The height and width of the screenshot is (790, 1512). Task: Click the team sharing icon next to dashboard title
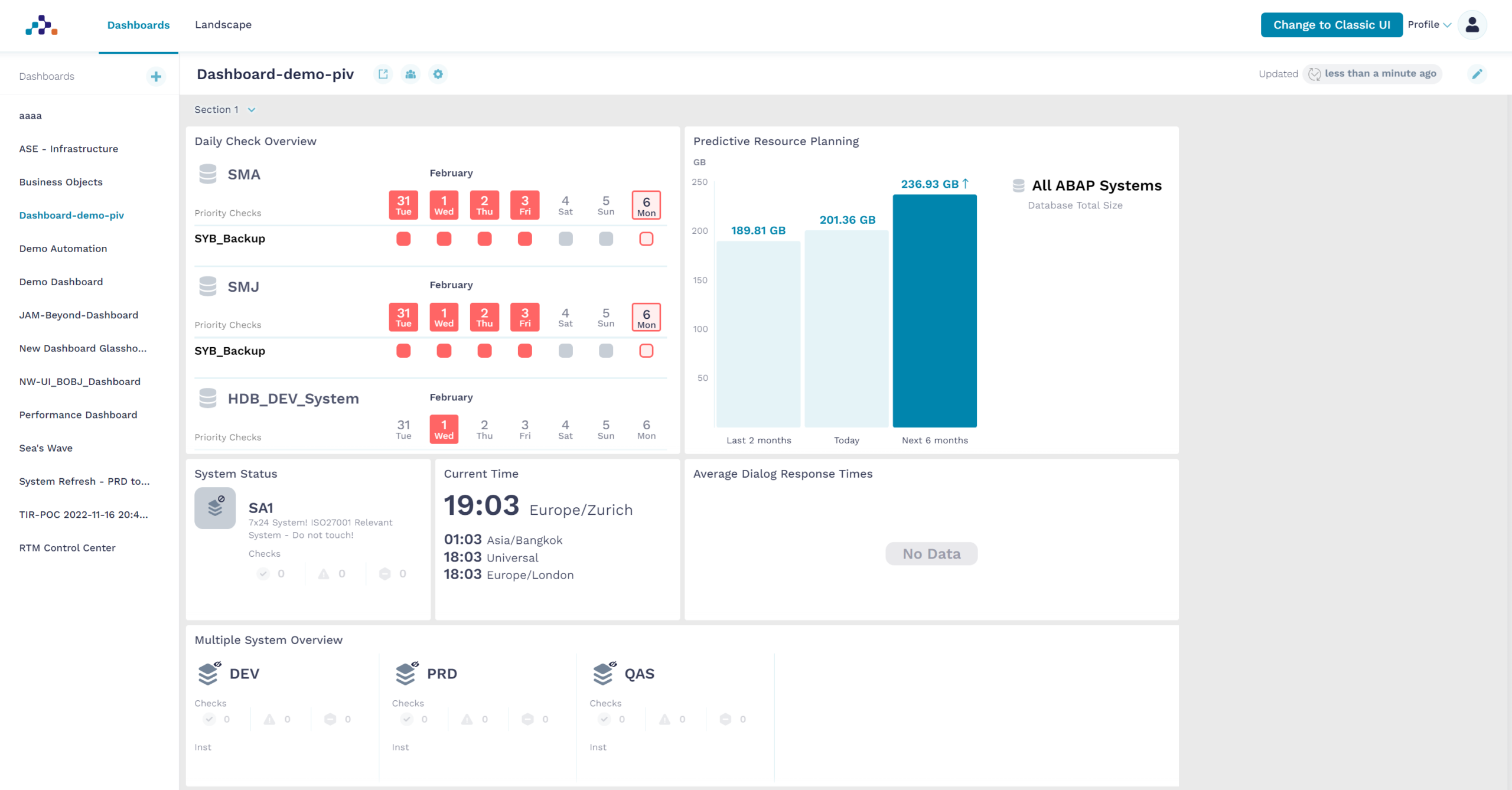click(410, 74)
